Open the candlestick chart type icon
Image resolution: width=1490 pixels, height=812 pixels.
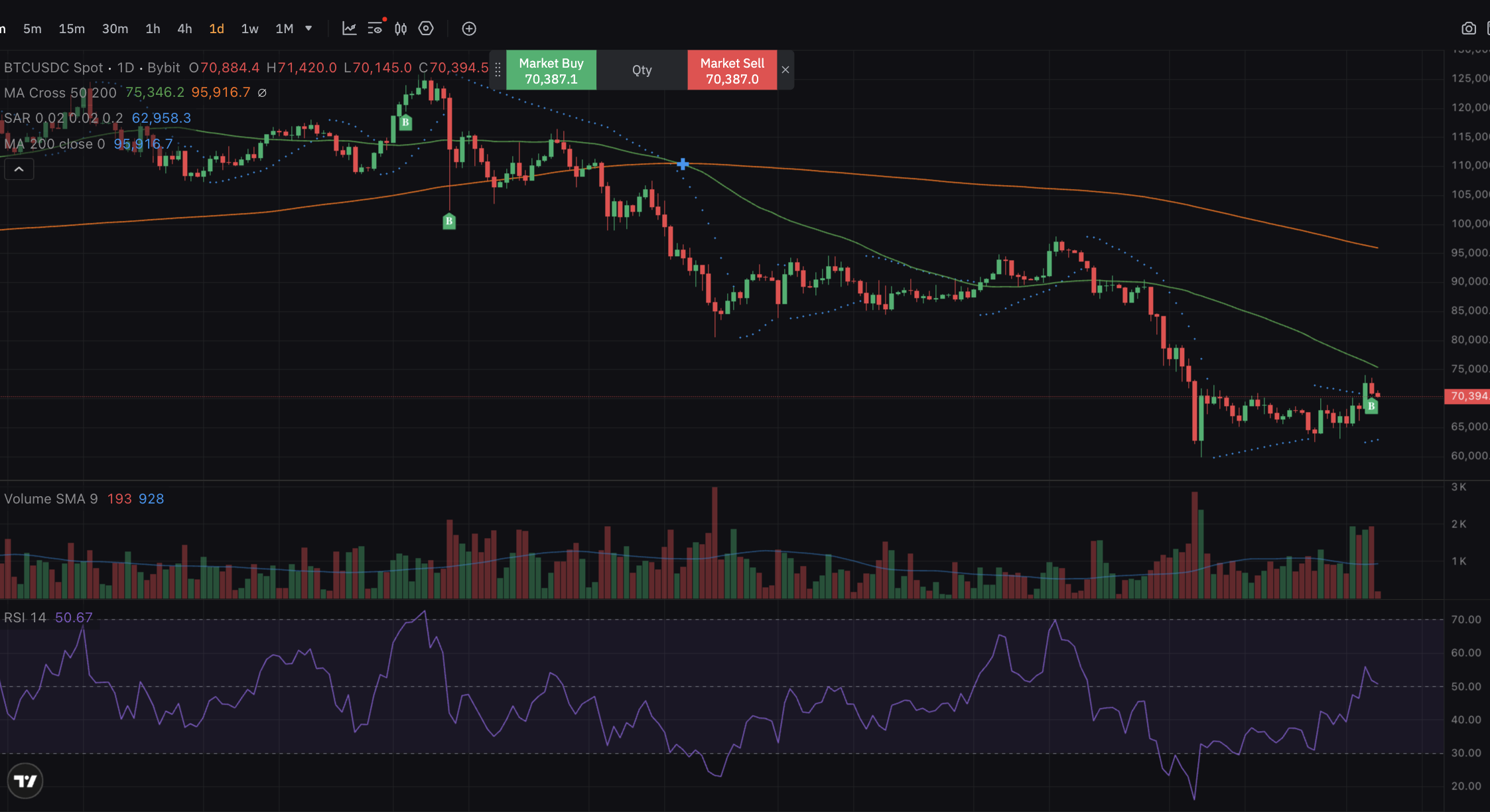pos(401,29)
